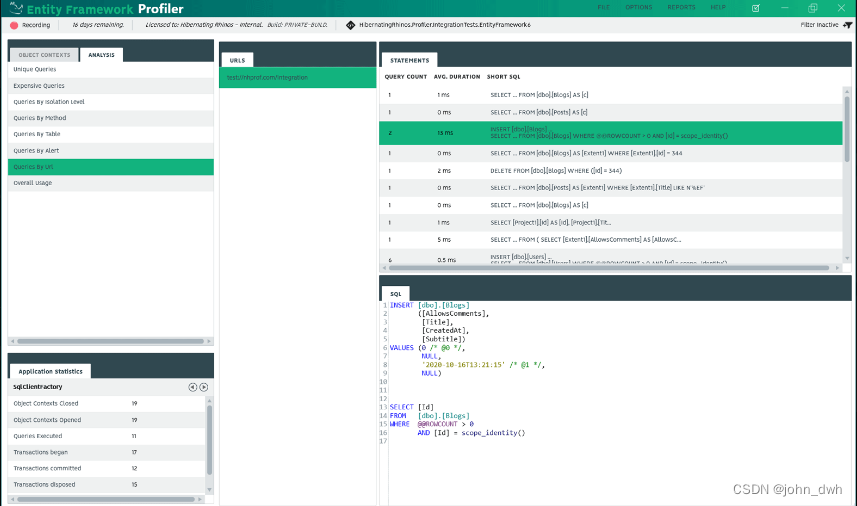The height and width of the screenshot is (506, 857).
Task: Click the Filter inactive funnel icon
Action: tap(848, 24)
